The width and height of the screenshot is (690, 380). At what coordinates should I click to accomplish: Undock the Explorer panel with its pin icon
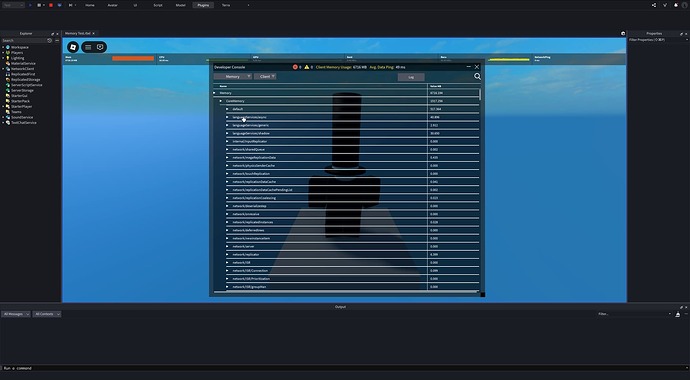[x=52, y=34]
